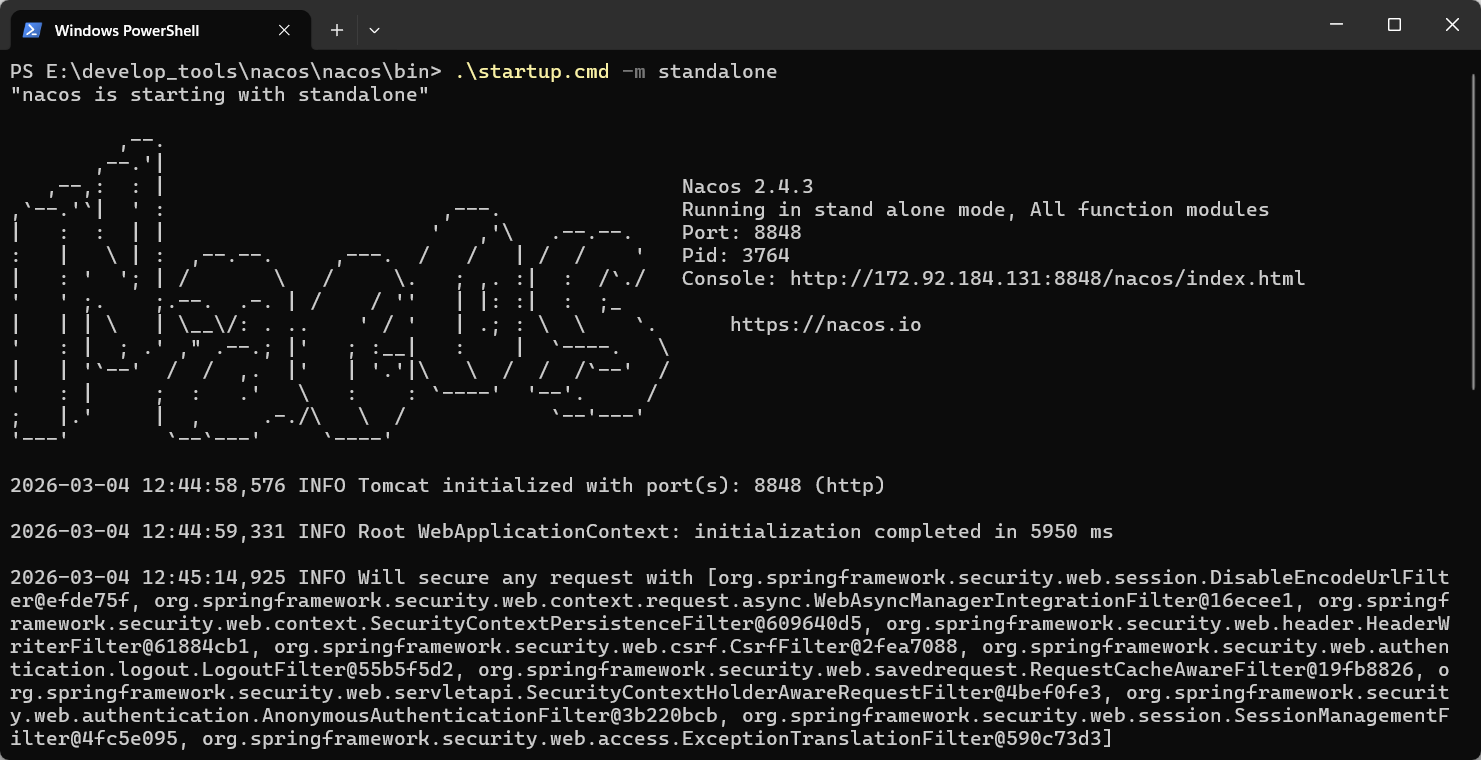Click "Running in stand alone mode, All function modules"

975,209
